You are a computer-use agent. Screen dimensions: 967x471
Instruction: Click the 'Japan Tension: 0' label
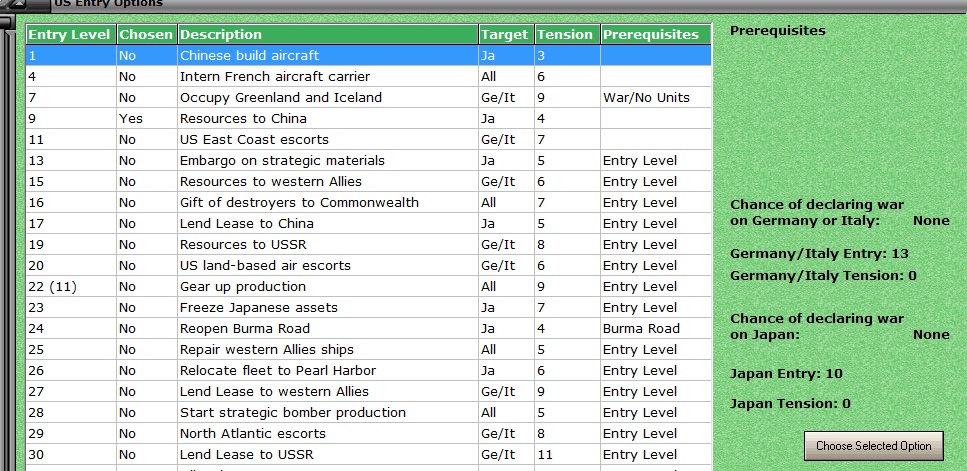point(790,404)
